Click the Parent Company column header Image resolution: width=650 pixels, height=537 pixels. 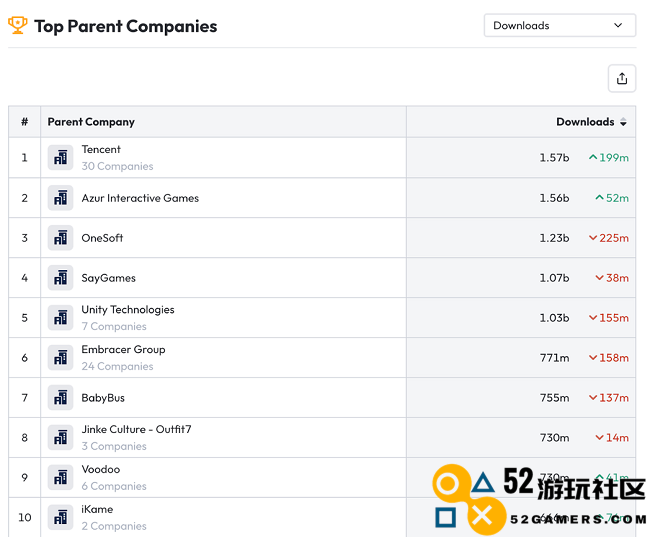(x=91, y=122)
